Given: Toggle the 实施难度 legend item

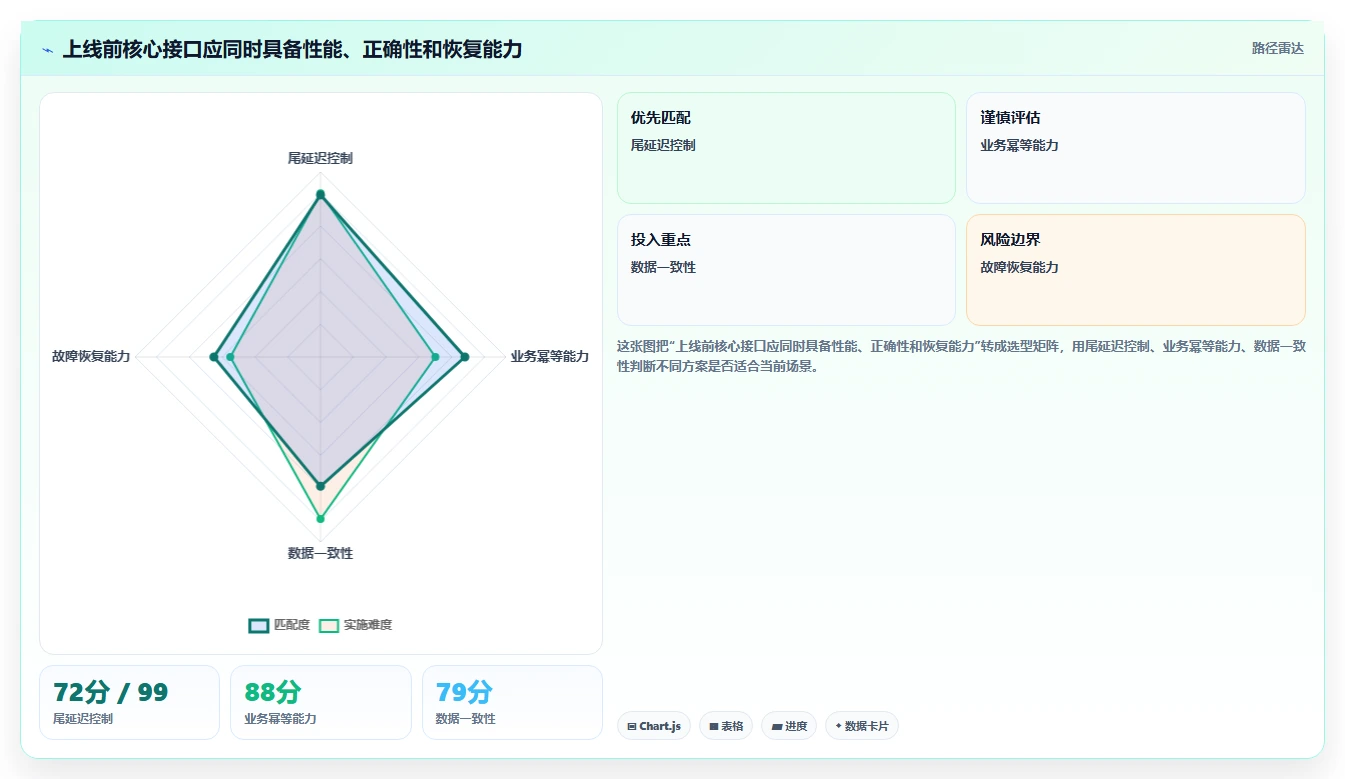Looking at the screenshot, I should pos(355,625).
